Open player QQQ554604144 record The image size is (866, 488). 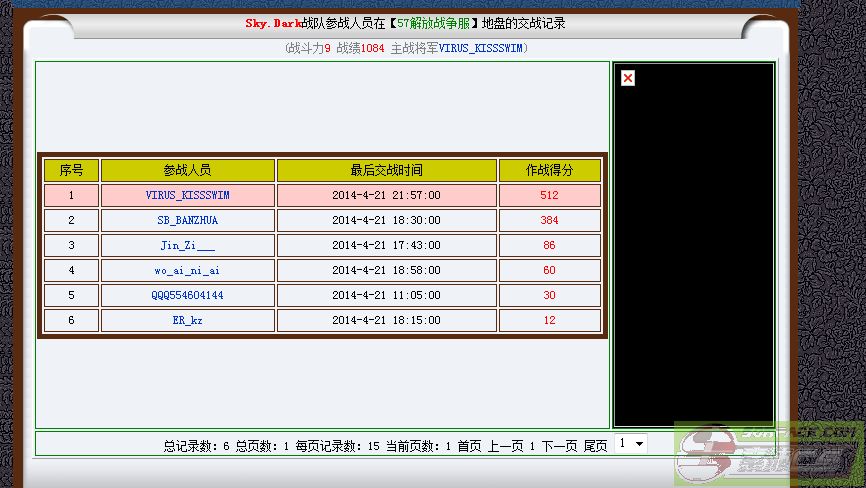187,296
